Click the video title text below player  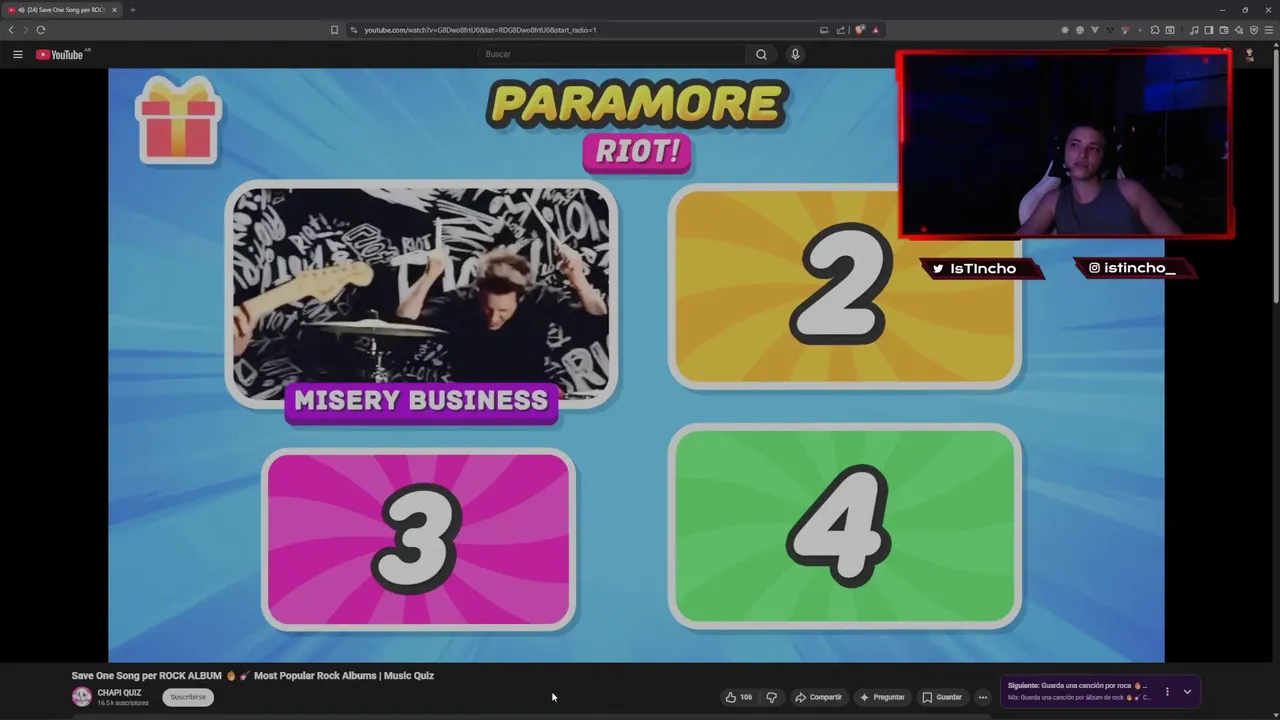(253, 676)
